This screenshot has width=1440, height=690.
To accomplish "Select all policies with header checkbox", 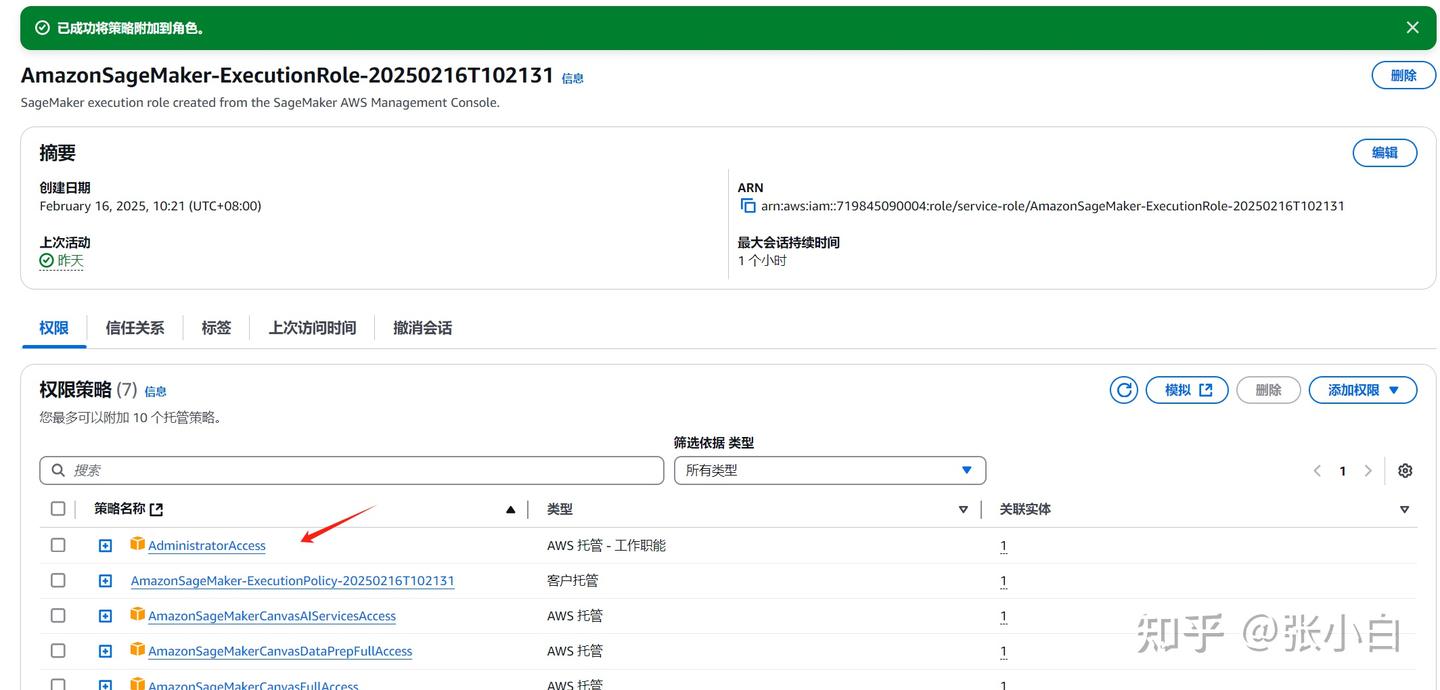I will tap(58, 509).
